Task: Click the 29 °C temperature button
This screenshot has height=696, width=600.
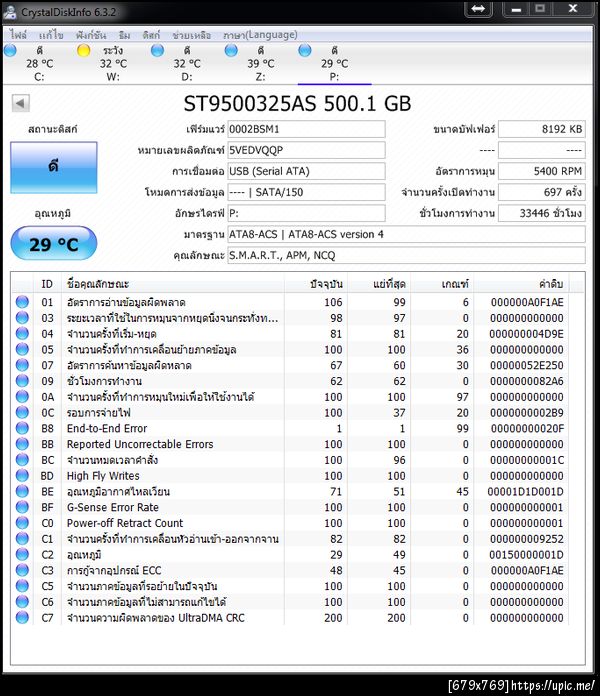Action: tap(54, 243)
